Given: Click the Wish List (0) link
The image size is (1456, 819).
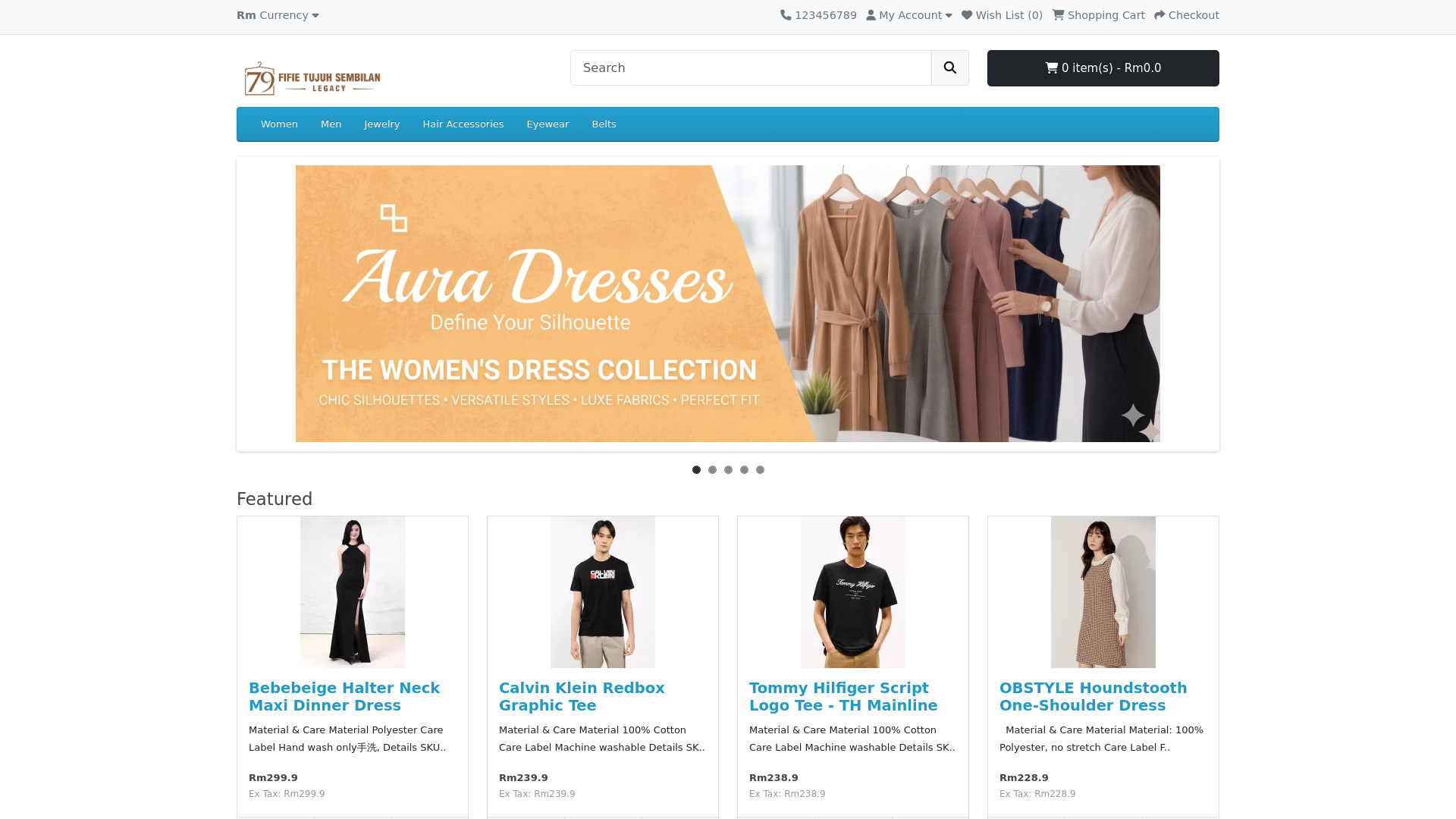Looking at the screenshot, I should 1002,15.
